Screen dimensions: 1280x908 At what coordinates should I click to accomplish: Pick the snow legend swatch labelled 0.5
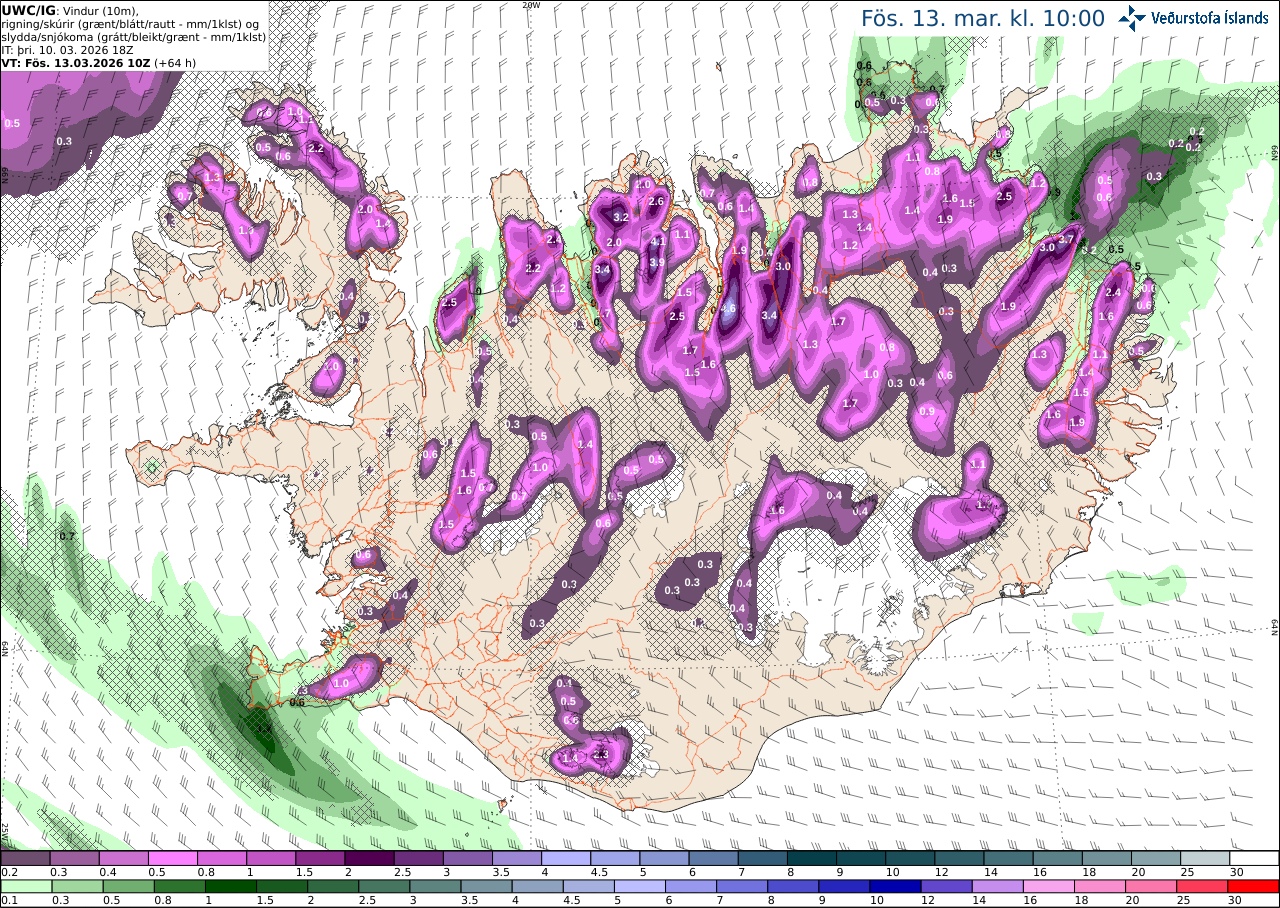172,858
